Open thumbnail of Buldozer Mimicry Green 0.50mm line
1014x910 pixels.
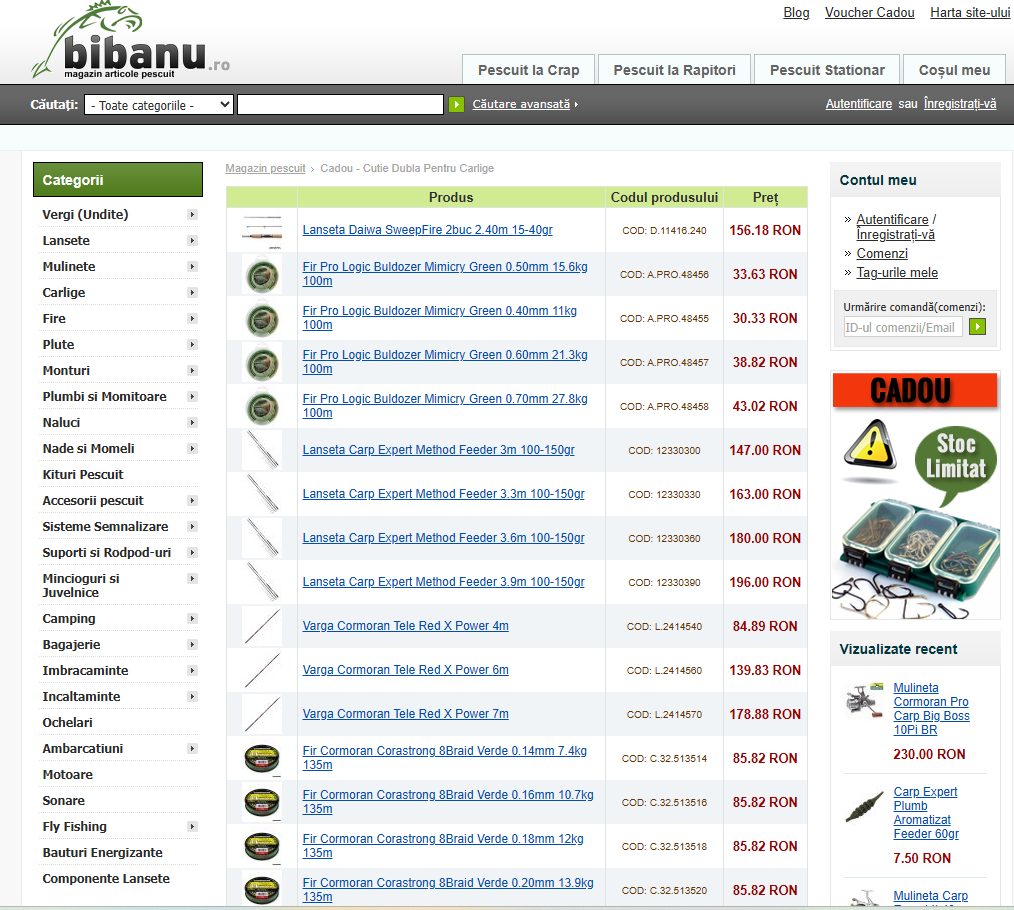coord(262,274)
